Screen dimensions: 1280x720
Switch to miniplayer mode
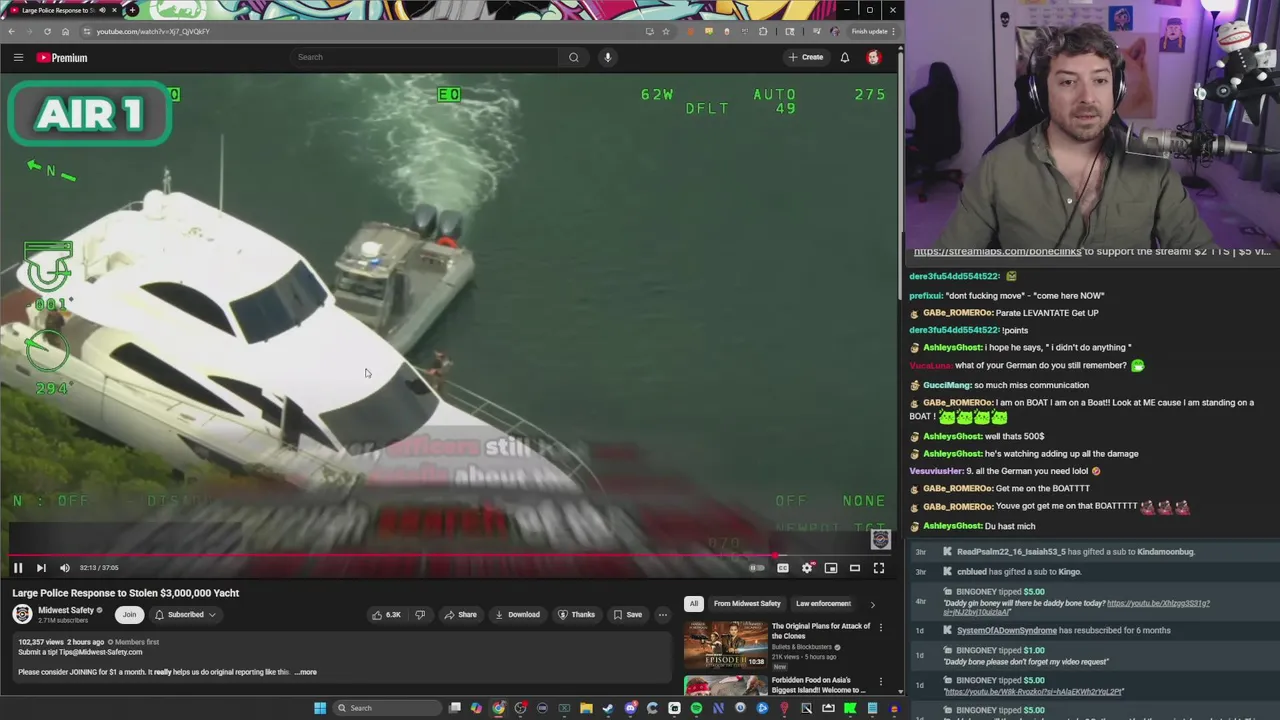831,568
